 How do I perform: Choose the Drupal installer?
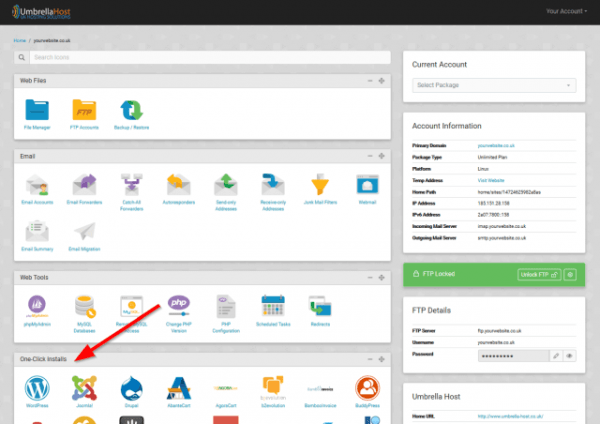tap(131, 389)
